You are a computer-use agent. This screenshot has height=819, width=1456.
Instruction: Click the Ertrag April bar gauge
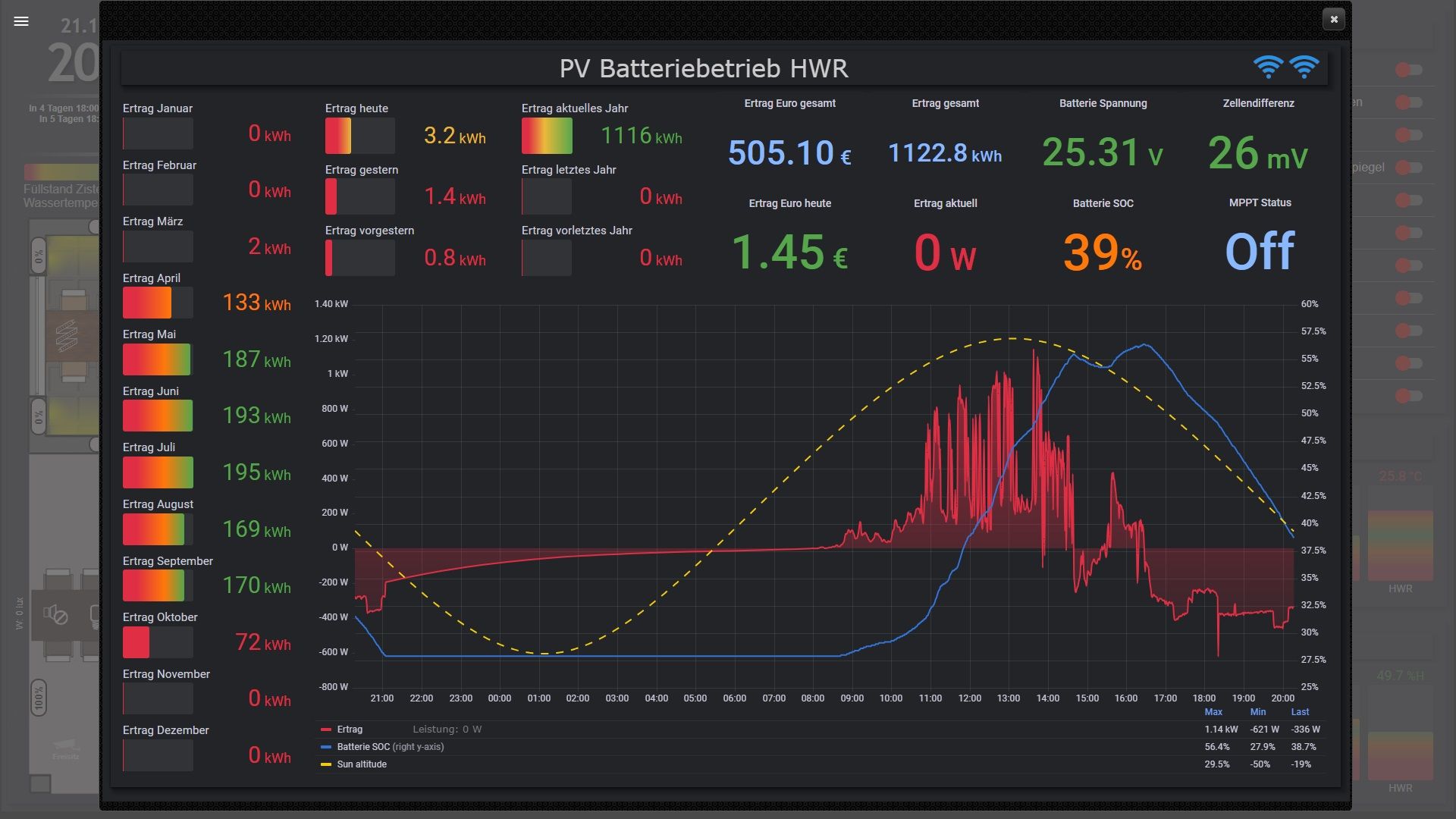pyautogui.click(x=158, y=303)
